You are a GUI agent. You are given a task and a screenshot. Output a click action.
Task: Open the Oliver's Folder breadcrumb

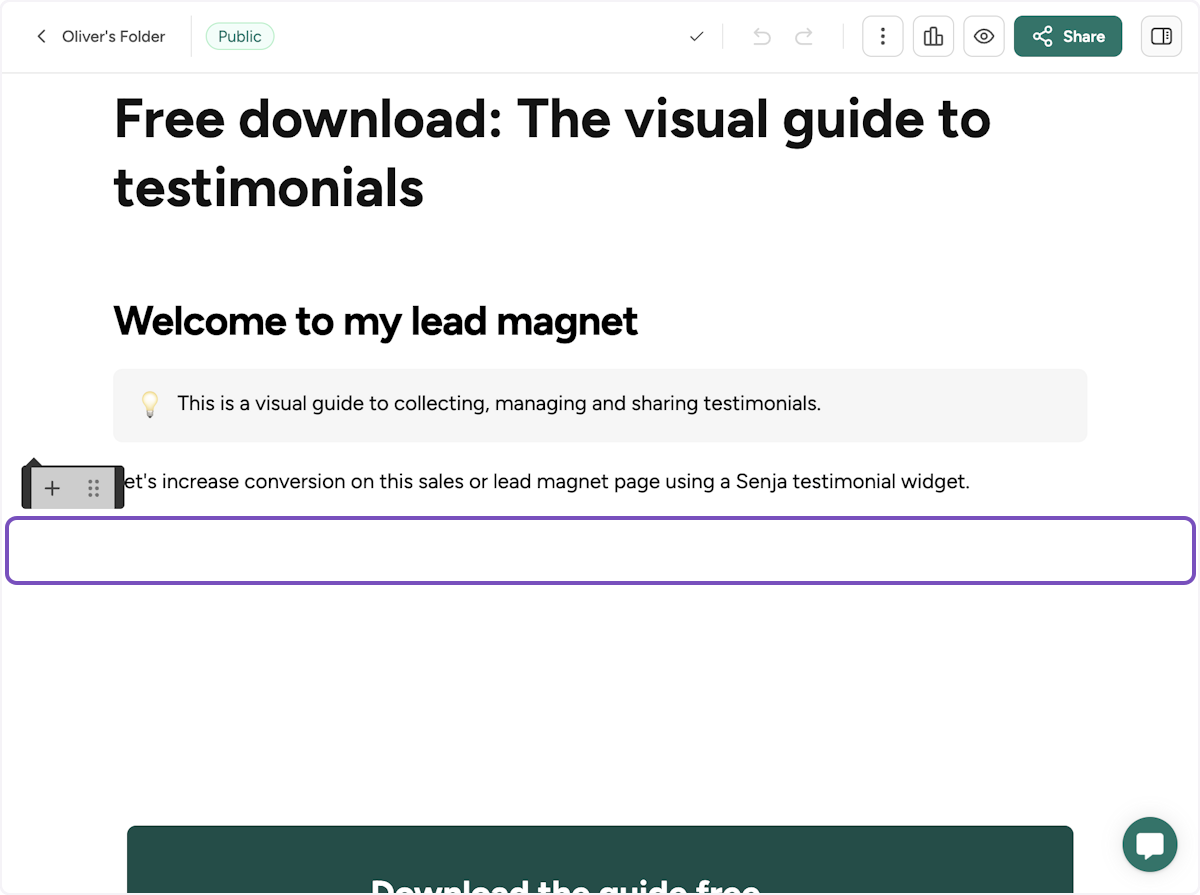pos(113,36)
